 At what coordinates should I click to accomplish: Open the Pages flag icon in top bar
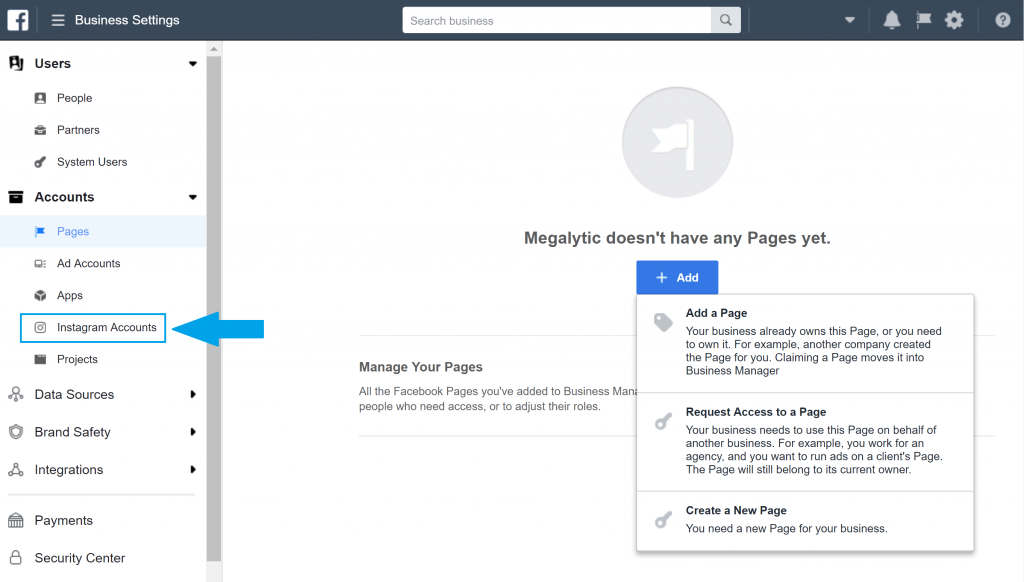click(923, 20)
